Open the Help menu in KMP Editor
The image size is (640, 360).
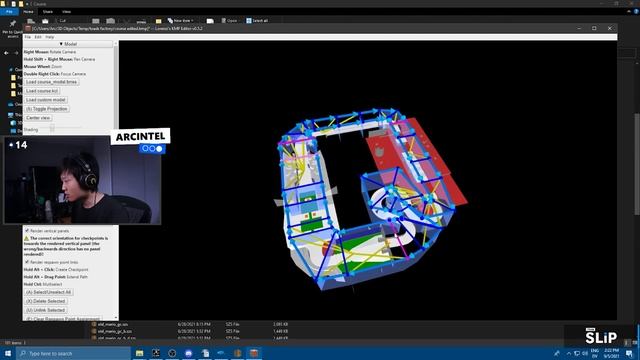tap(50, 37)
